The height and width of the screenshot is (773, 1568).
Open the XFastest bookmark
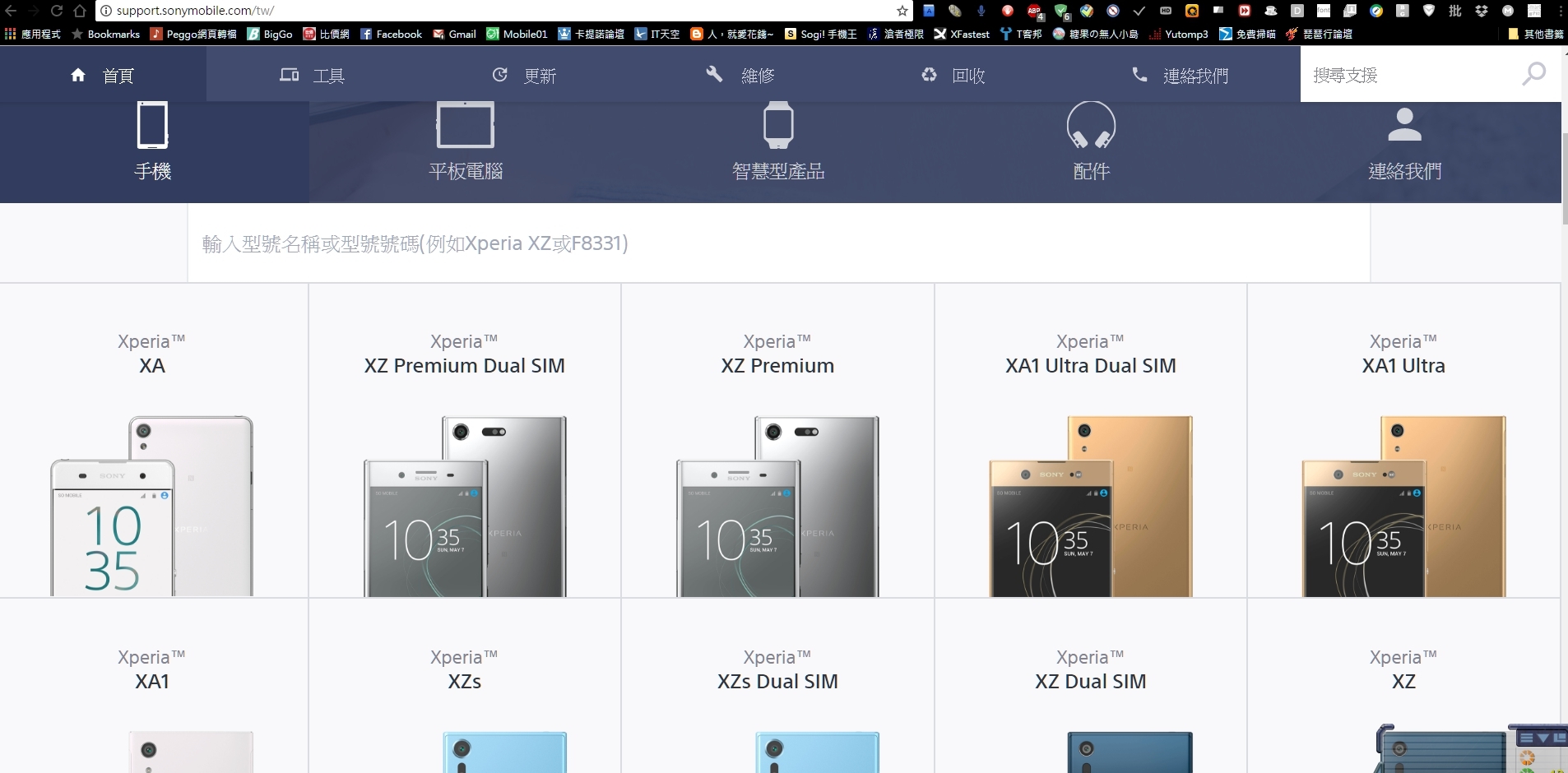[962, 34]
